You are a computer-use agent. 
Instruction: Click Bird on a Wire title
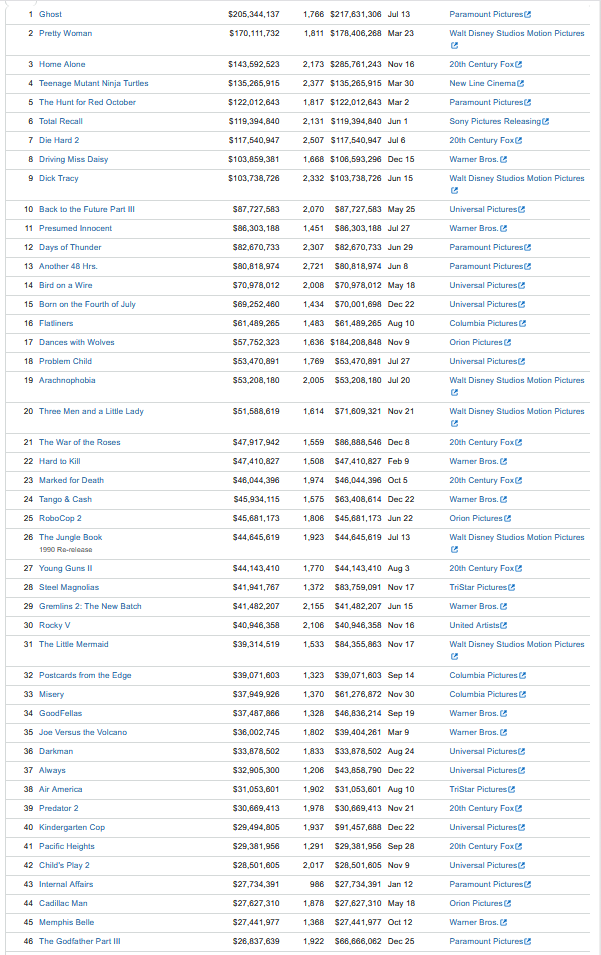pyautogui.click(x=66, y=285)
